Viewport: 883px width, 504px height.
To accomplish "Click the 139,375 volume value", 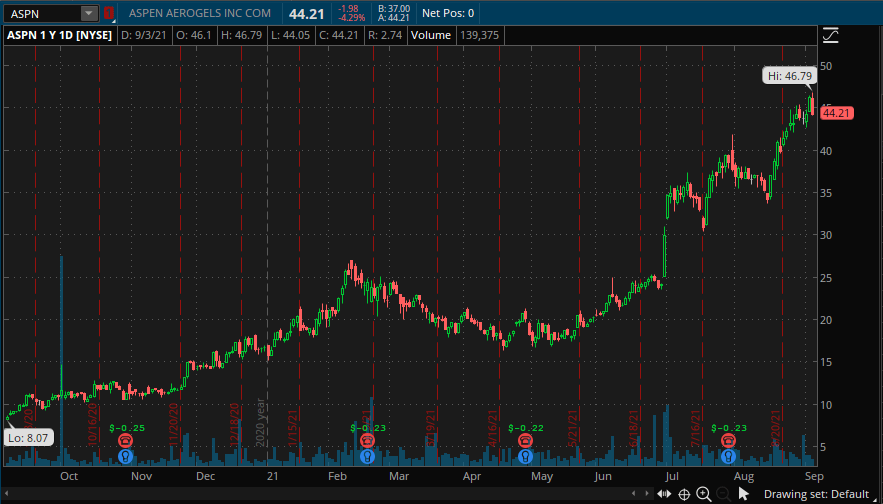I will (x=479, y=35).
